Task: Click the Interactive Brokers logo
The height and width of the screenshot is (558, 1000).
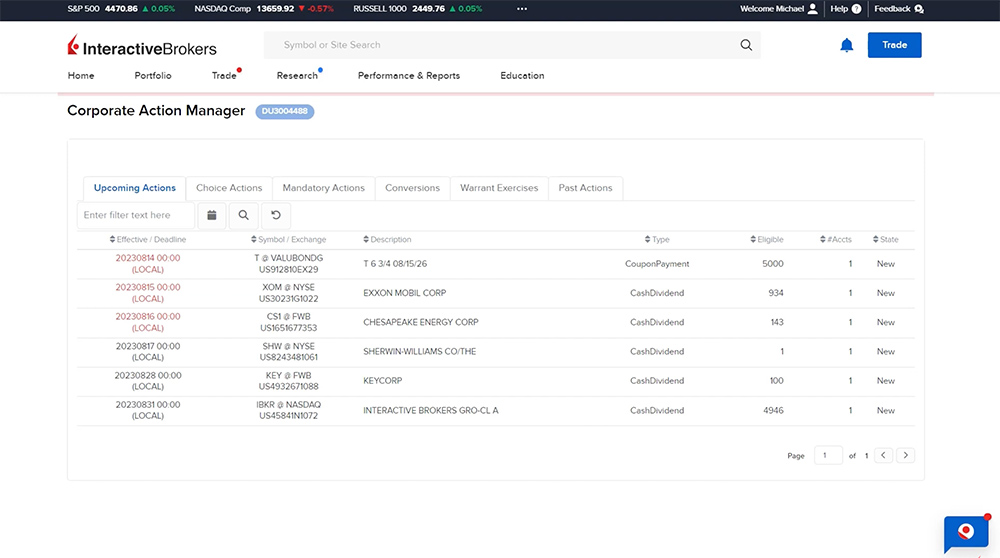Action: (x=142, y=47)
